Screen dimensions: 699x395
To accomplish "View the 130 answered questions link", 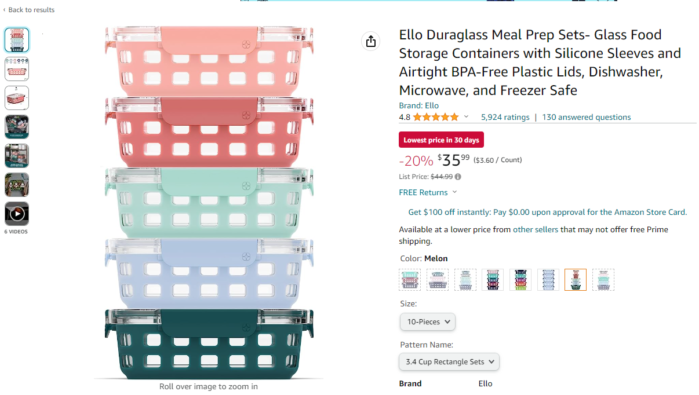I will pos(586,117).
